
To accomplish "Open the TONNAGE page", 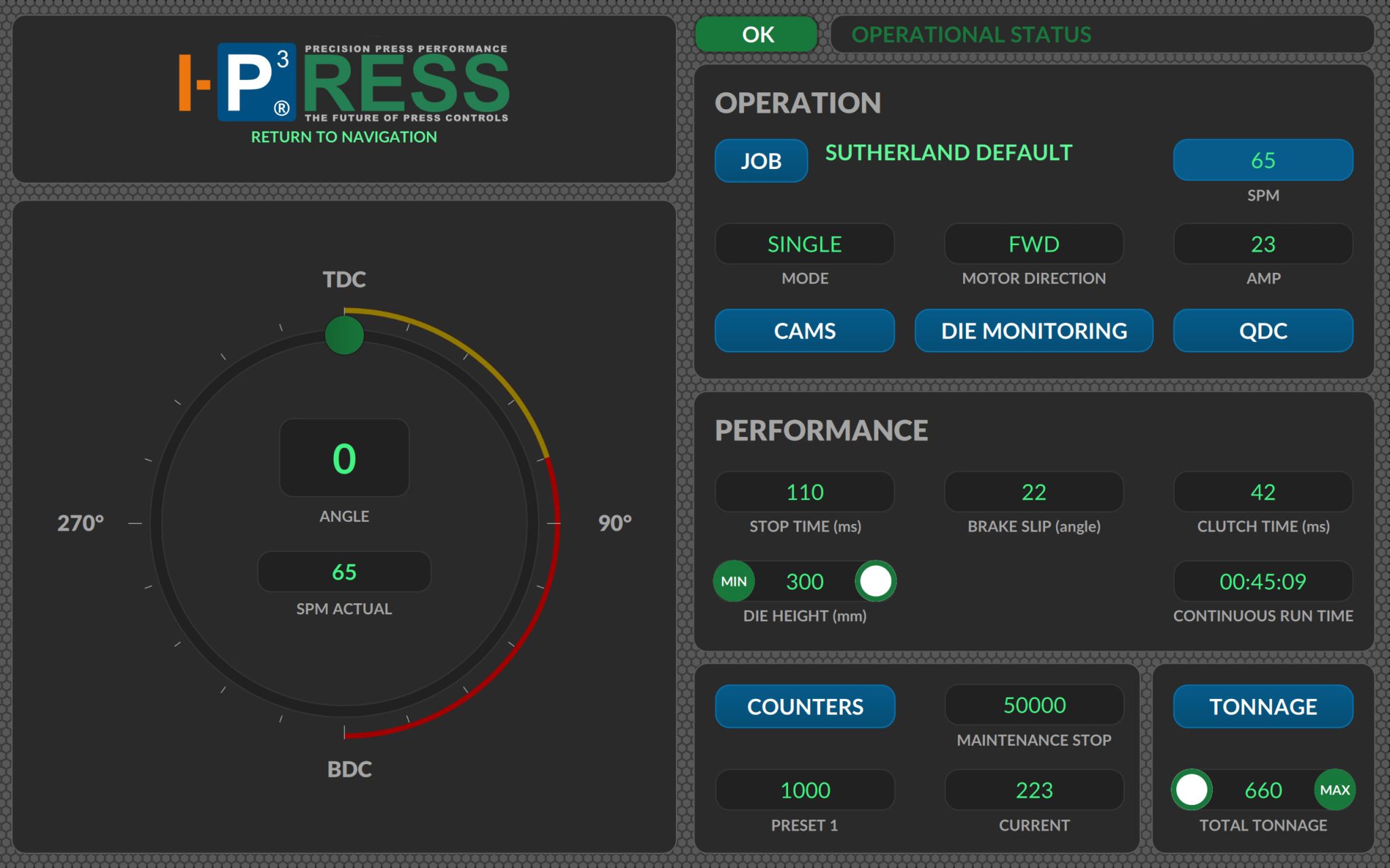I will click(1262, 706).
